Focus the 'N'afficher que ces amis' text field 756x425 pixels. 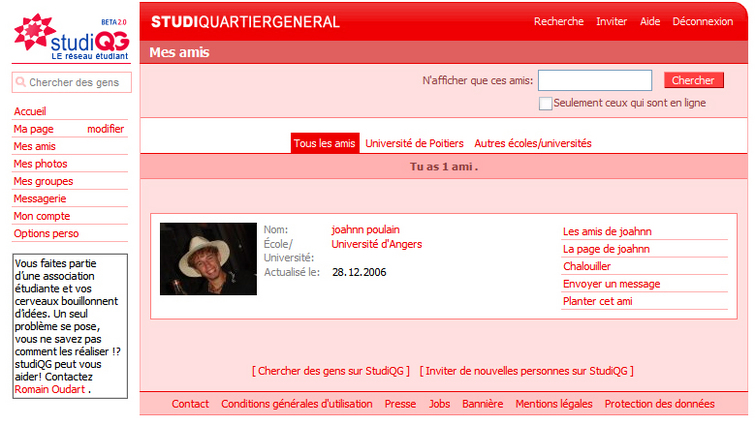click(x=595, y=80)
